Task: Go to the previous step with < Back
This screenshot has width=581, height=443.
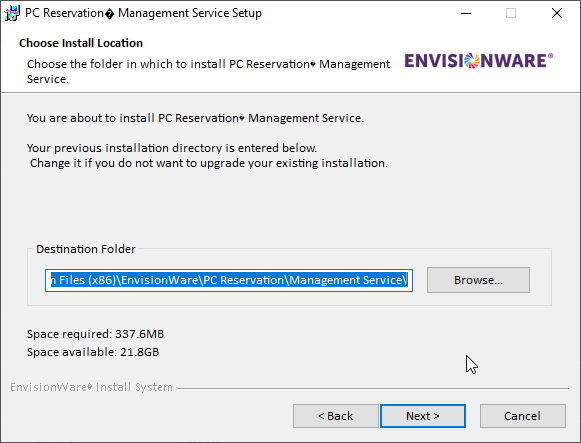Action: point(336,416)
